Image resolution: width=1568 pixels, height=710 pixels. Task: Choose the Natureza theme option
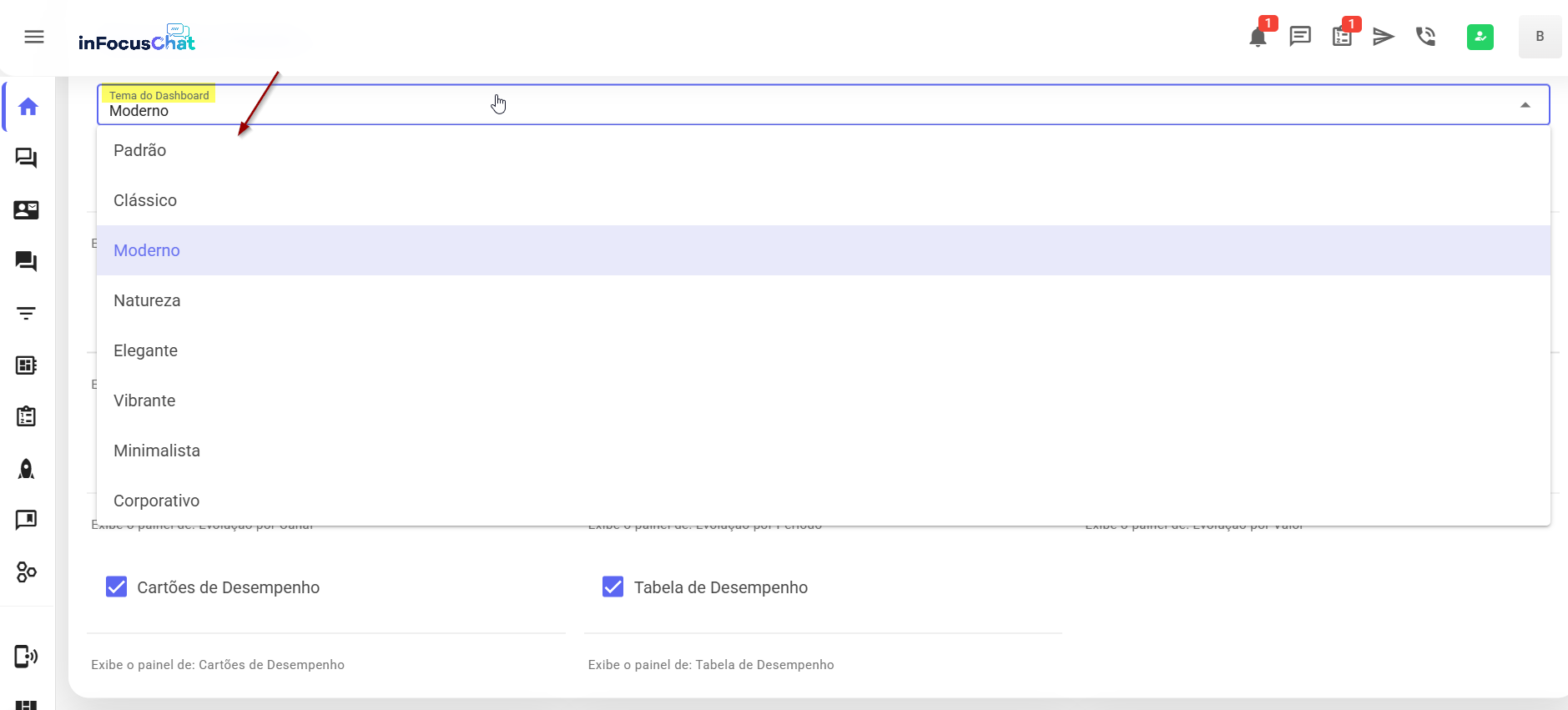[147, 300]
